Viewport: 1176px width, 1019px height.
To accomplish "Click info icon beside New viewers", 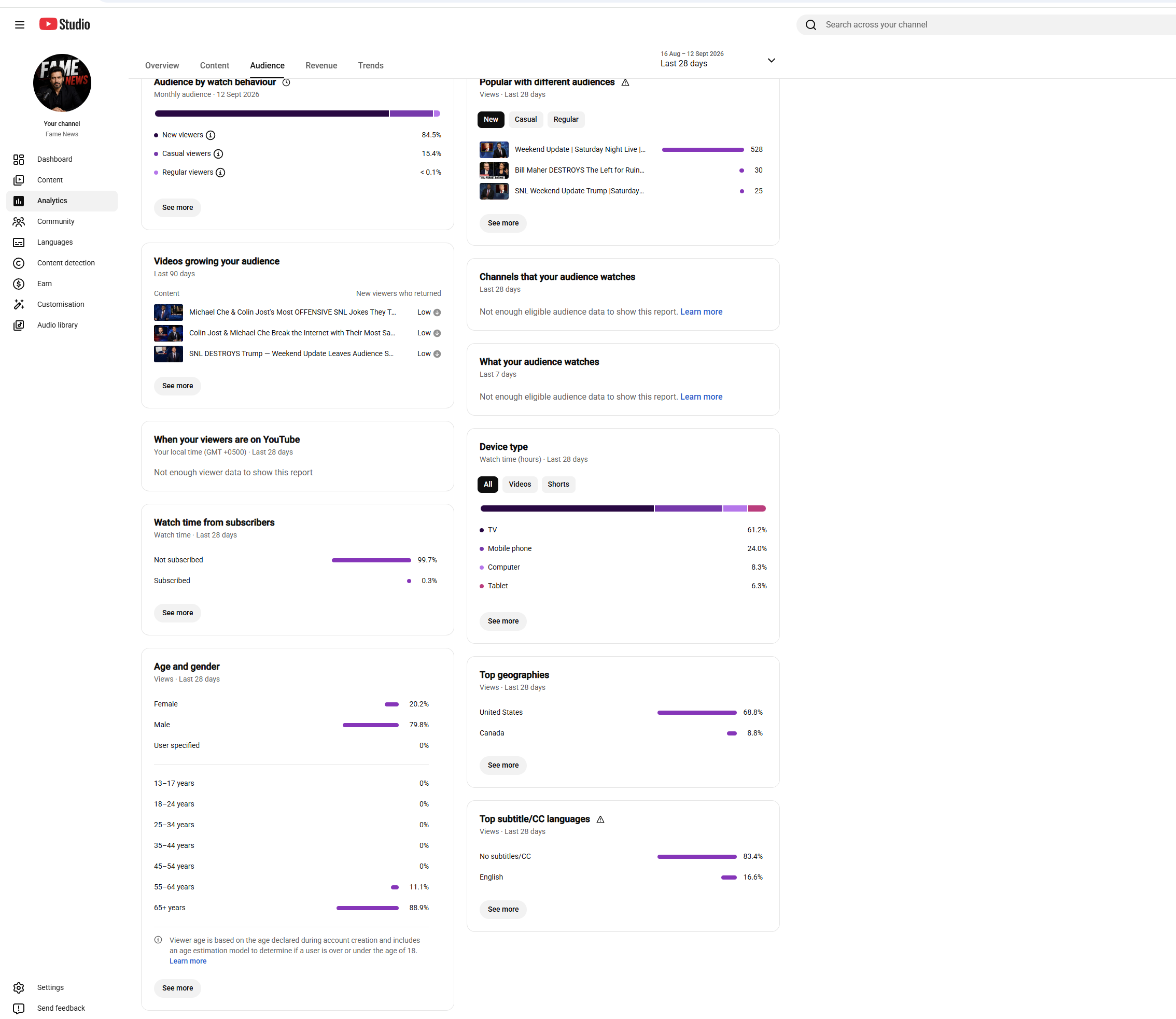I will coord(211,135).
